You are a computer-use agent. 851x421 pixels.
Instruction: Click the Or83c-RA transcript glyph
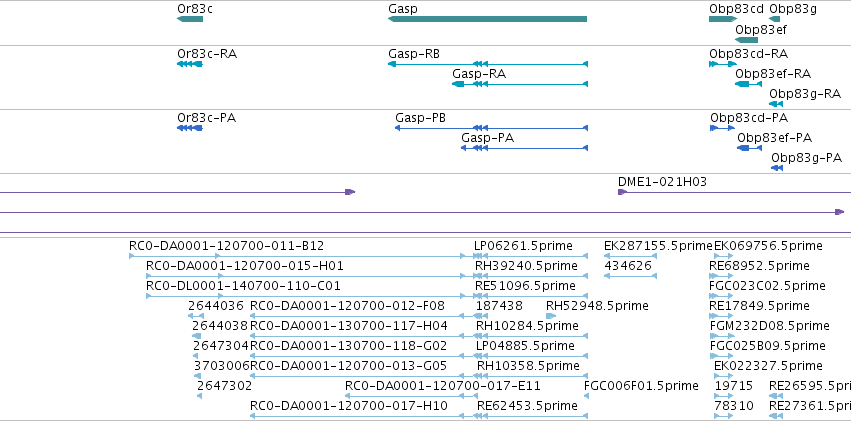click(x=190, y=64)
